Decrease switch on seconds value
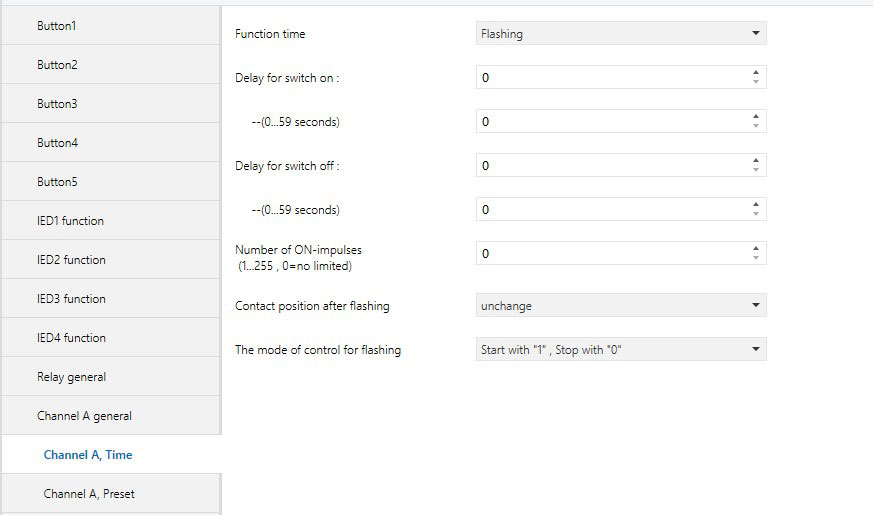 click(756, 126)
